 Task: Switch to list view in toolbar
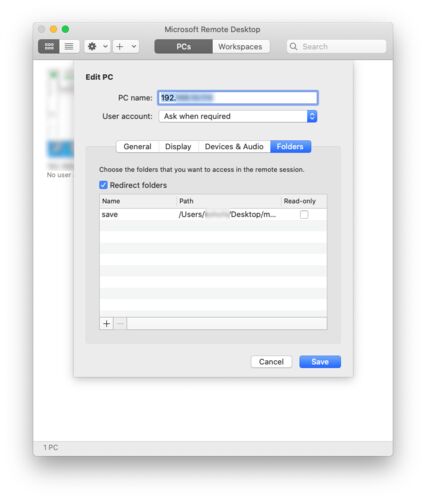(x=69, y=46)
